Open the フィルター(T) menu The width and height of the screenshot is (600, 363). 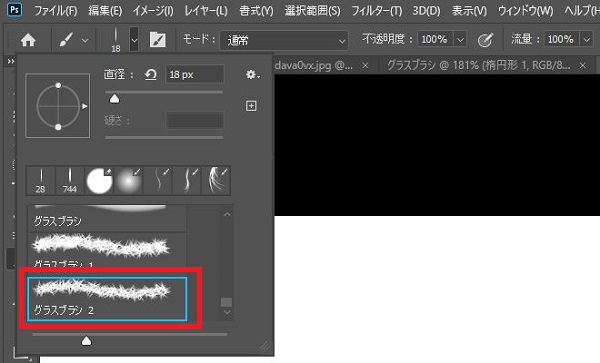tap(377, 11)
